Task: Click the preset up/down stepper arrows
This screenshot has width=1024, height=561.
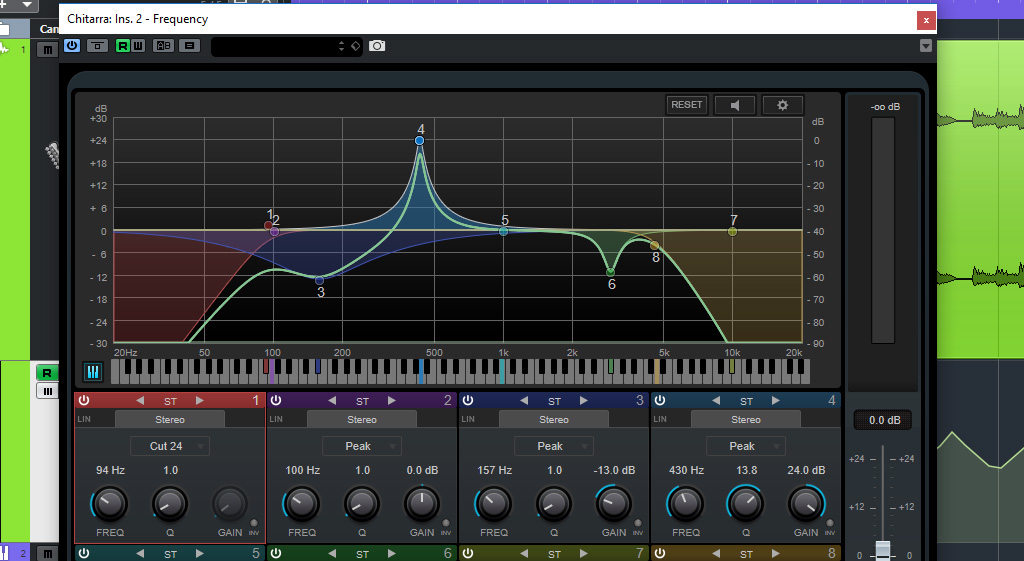Action: click(x=341, y=46)
